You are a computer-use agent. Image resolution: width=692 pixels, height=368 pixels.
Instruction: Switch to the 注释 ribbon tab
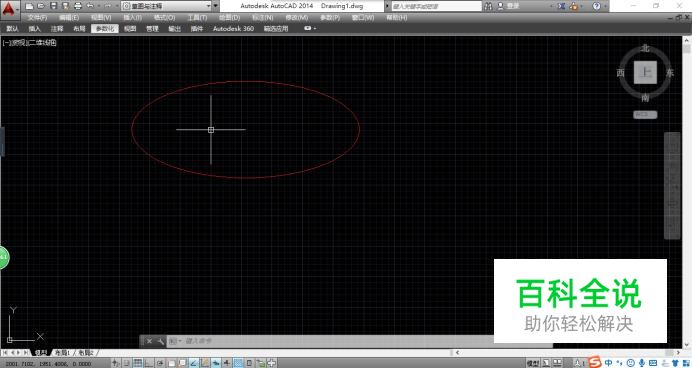tap(57, 29)
